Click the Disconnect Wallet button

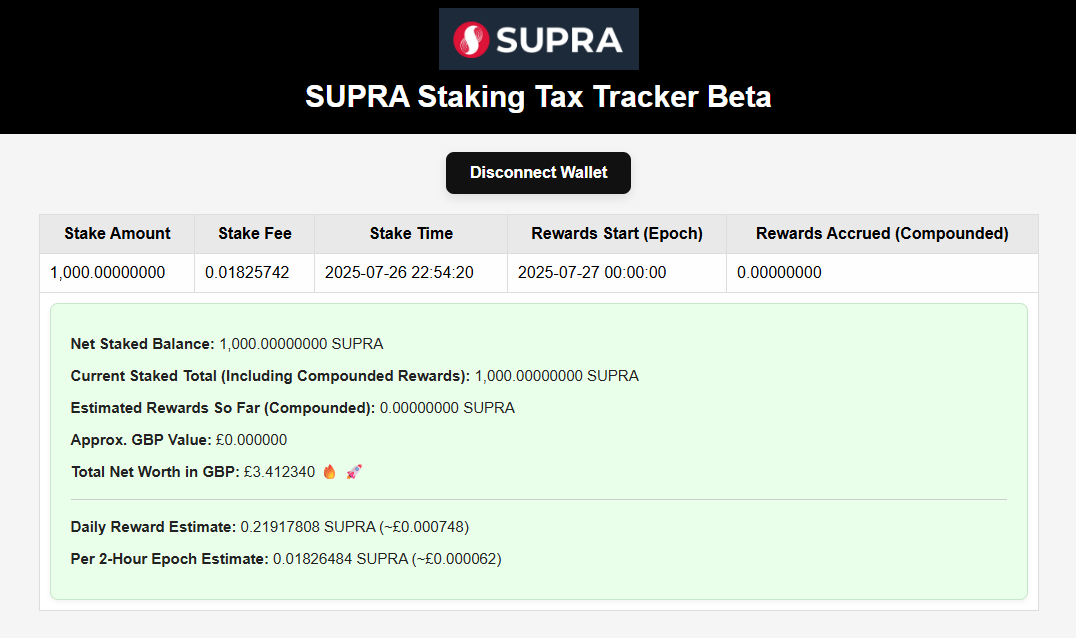point(538,173)
